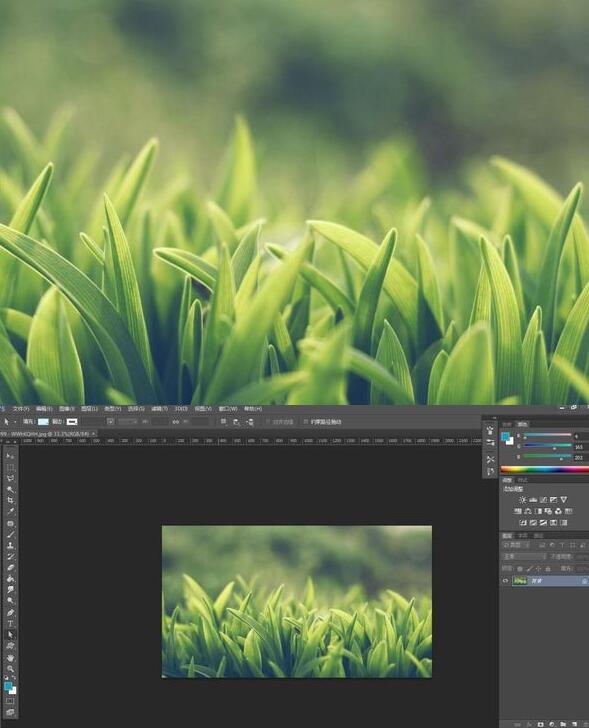Image resolution: width=589 pixels, height=728 pixels.
Task: Select the Horizontal Type tool
Action: point(10,624)
